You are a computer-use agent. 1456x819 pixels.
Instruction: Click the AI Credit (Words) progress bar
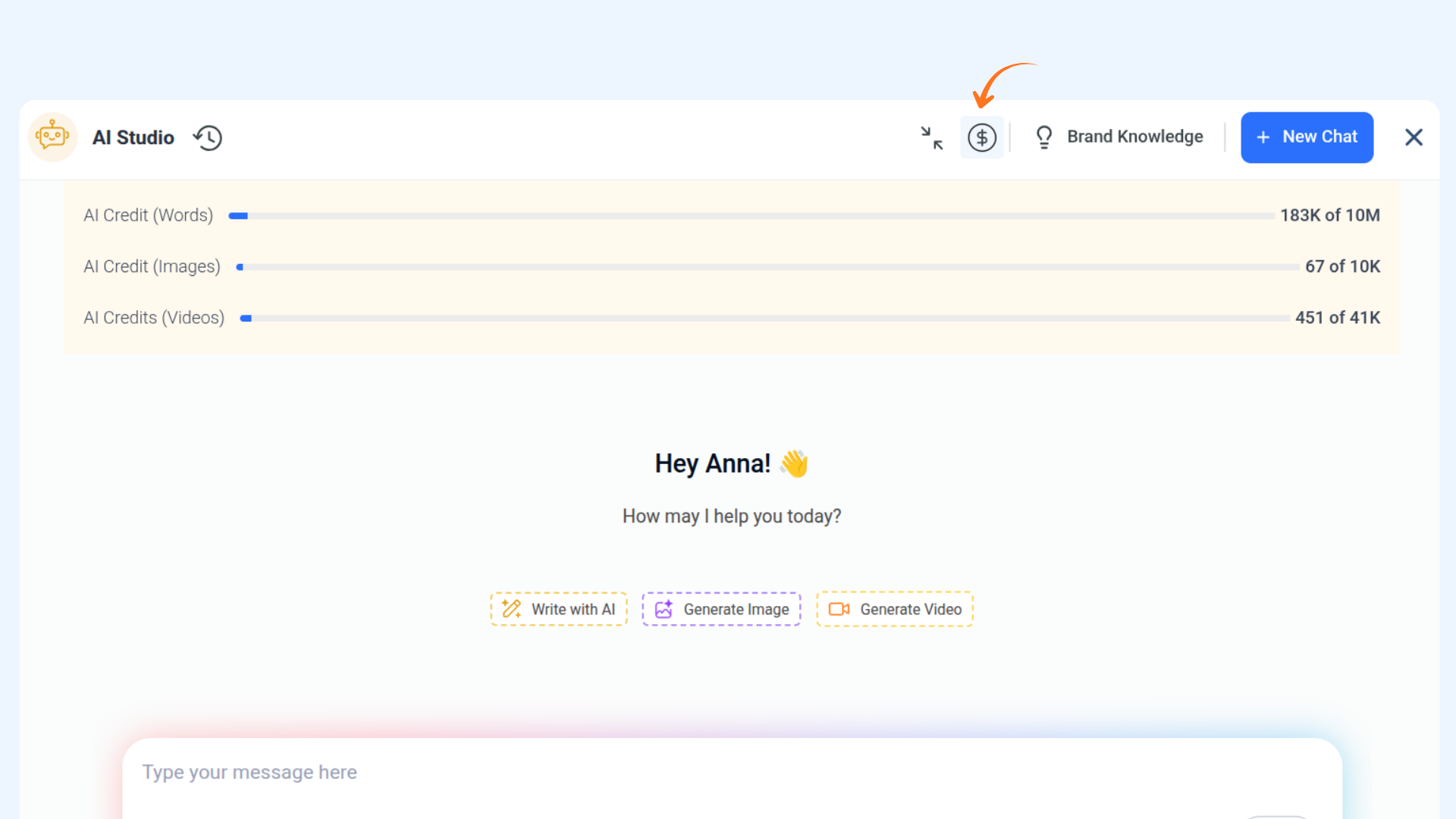pyautogui.click(x=751, y=216)
